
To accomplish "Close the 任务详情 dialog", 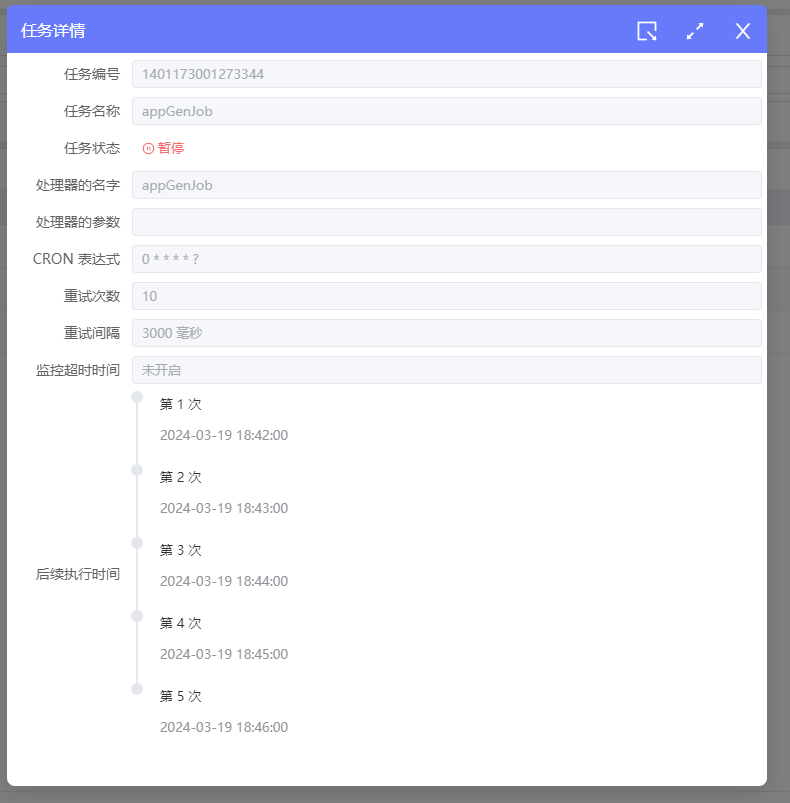I will 743,31.
